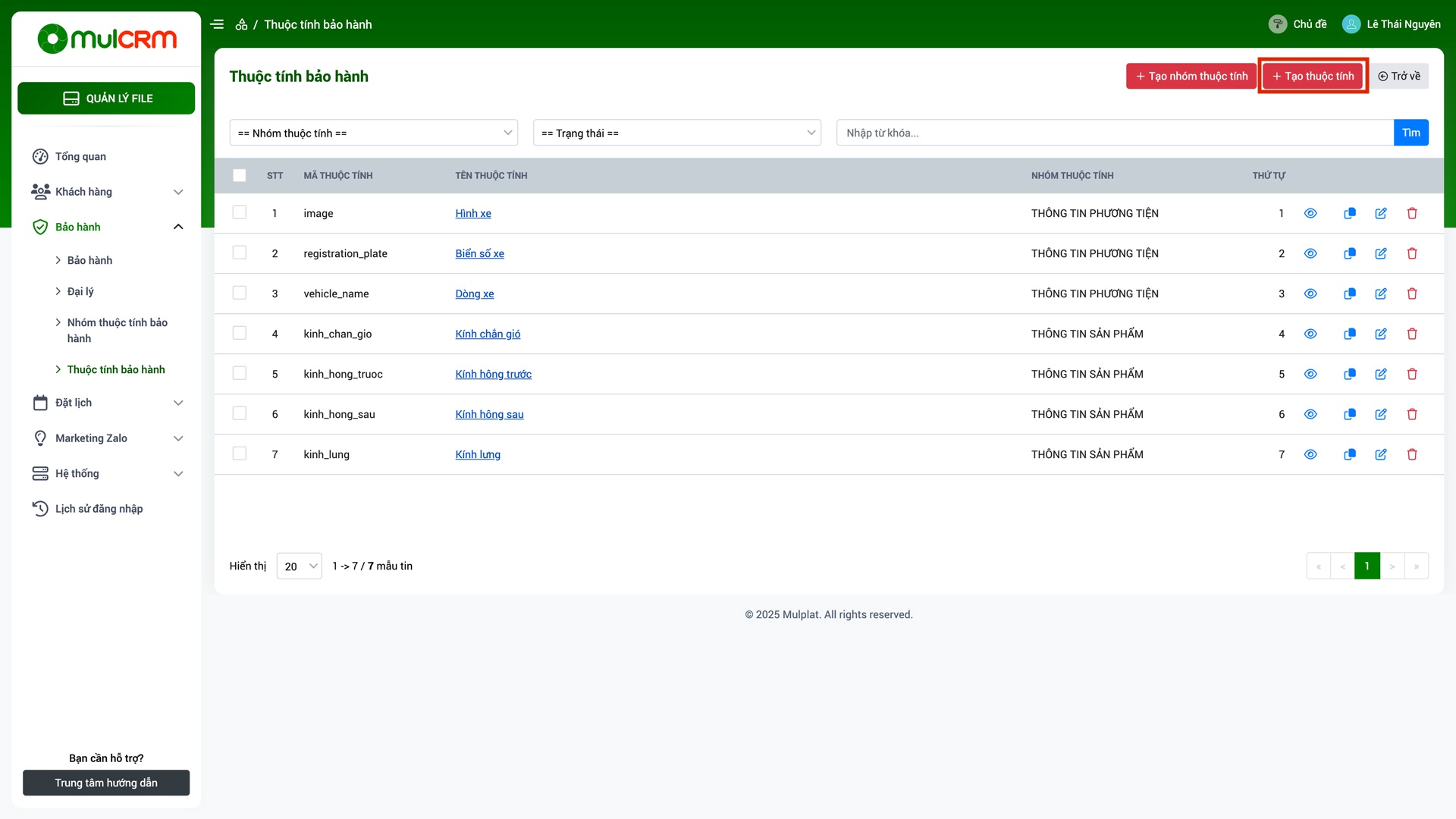Open the Chủ đề theme icon
1456x819 pixels.
1278,24
